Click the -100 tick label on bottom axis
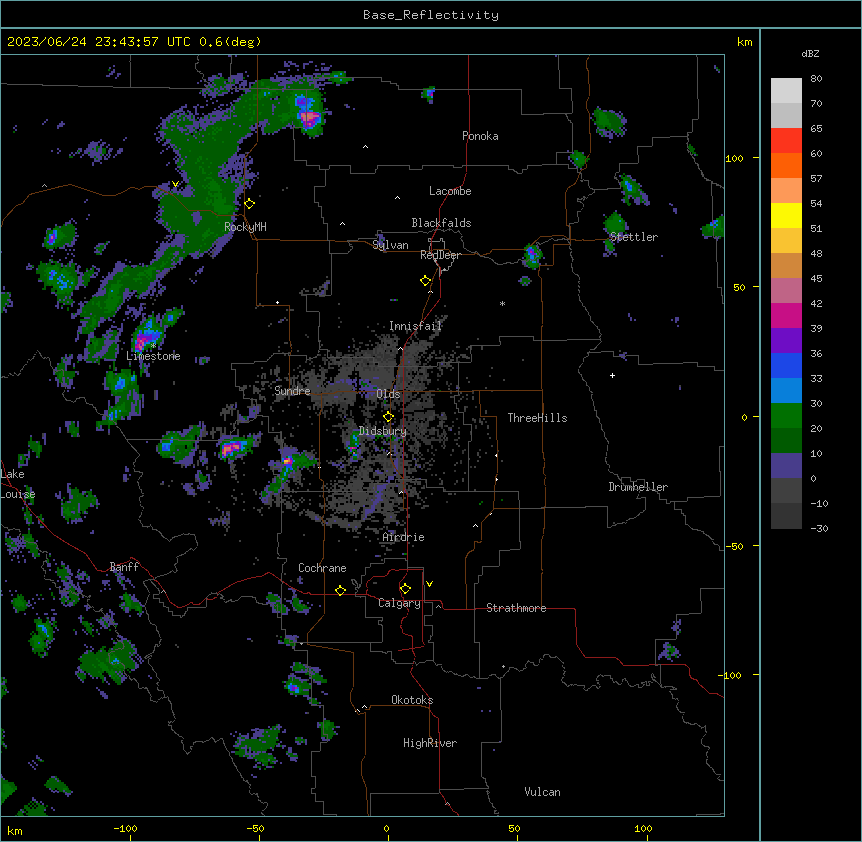The width and height of the screenshot is (862, 842). (x=125, y=828)
